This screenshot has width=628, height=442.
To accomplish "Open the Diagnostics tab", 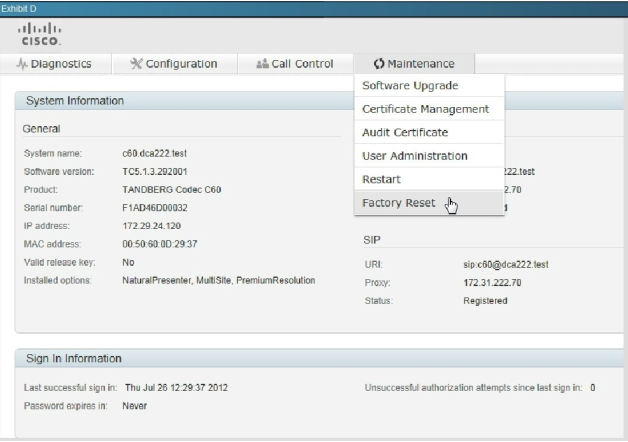I will coord(56,64).
